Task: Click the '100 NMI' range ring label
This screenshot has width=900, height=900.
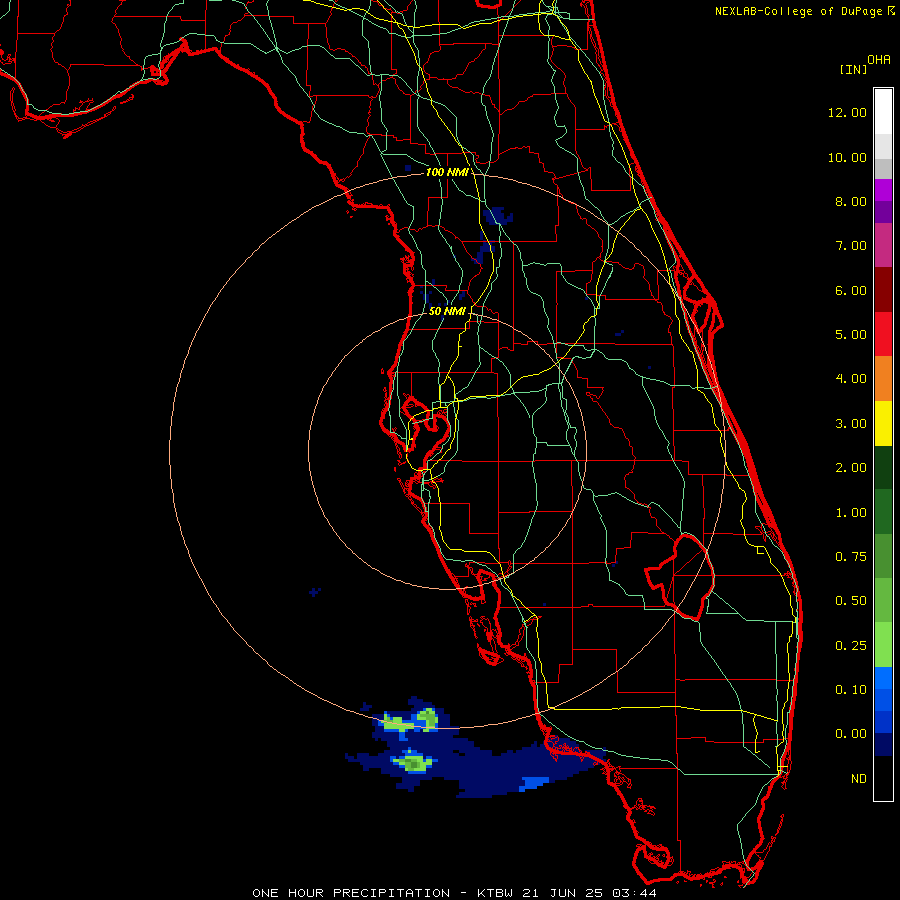Action: (x=447, y=172)
